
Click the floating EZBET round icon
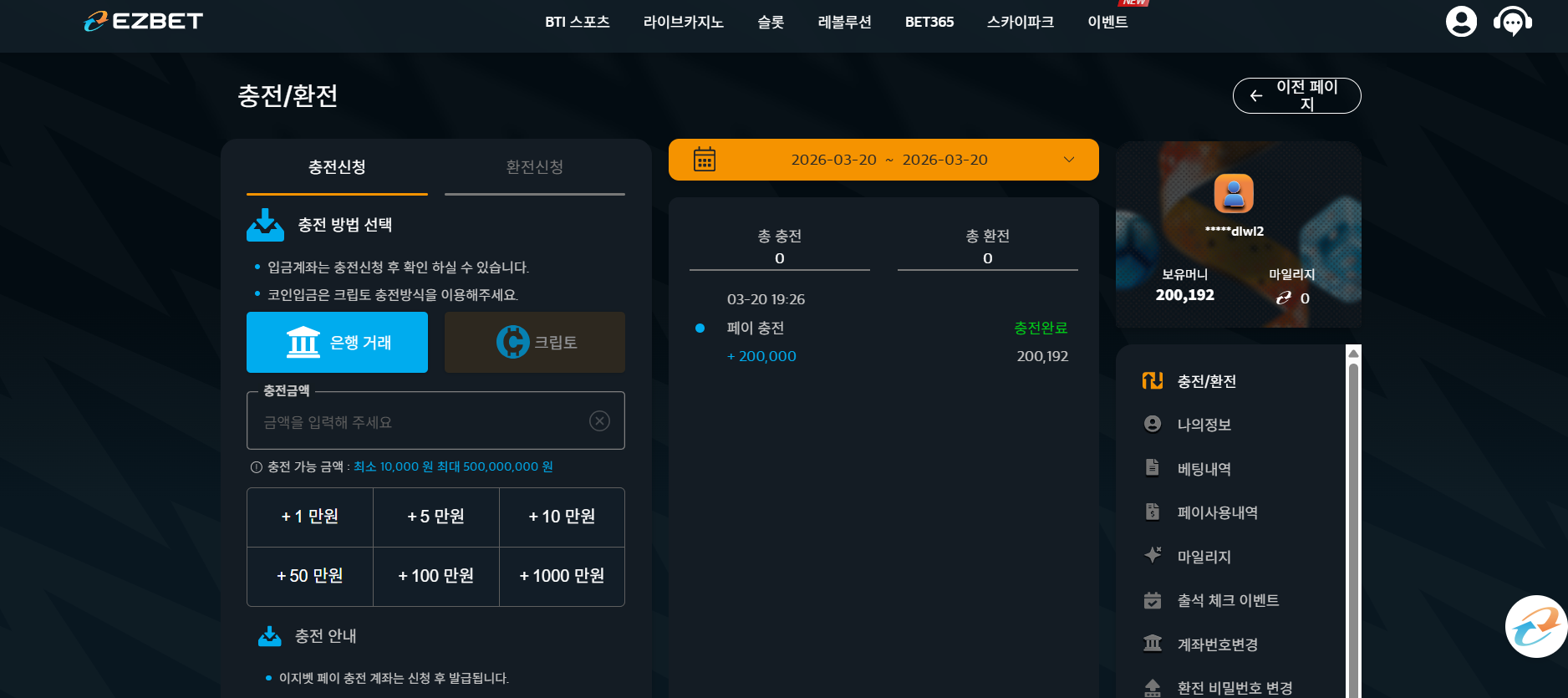coord(1536,626)
